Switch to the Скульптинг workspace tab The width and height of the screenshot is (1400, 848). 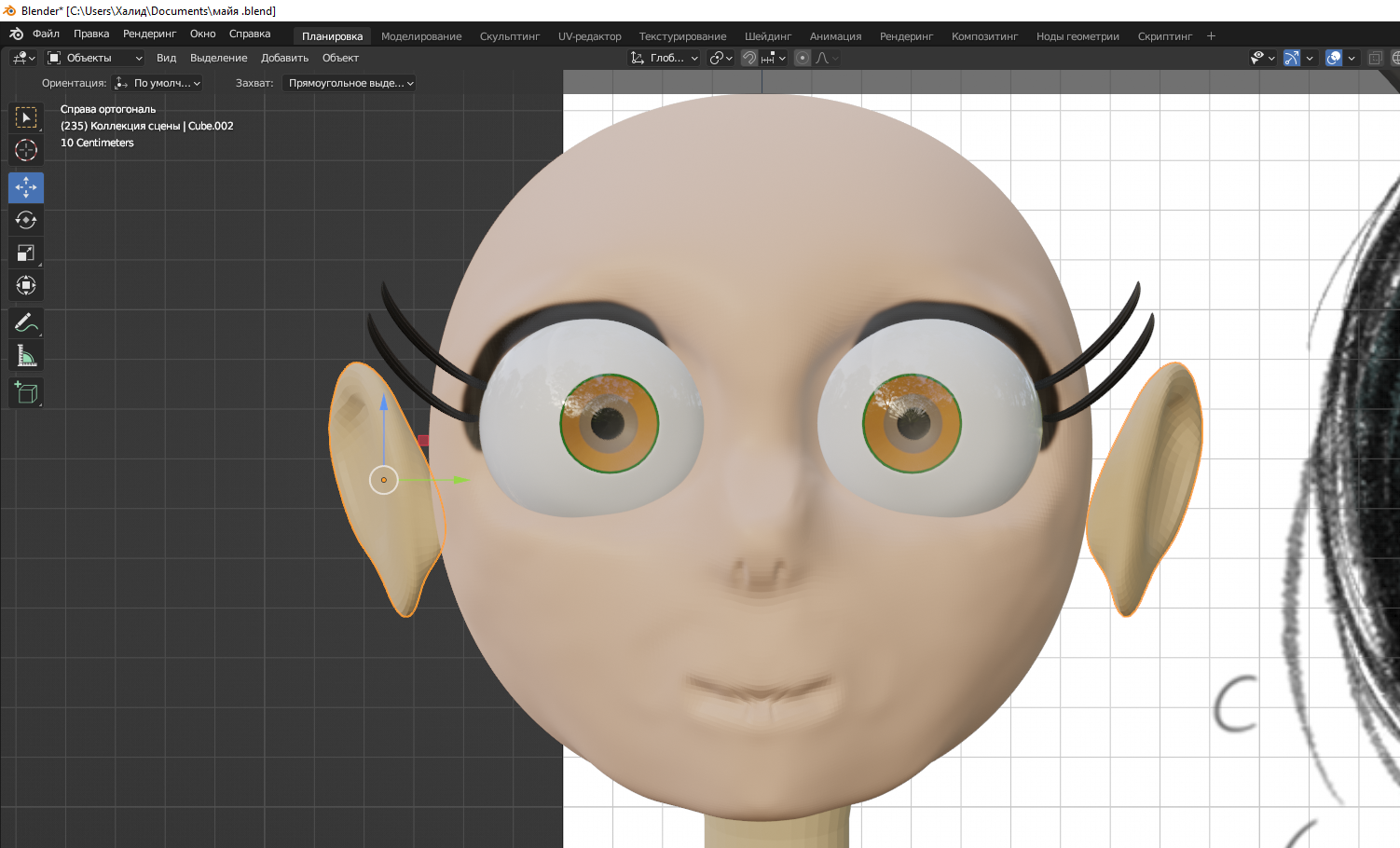click(x=509, y=36)
